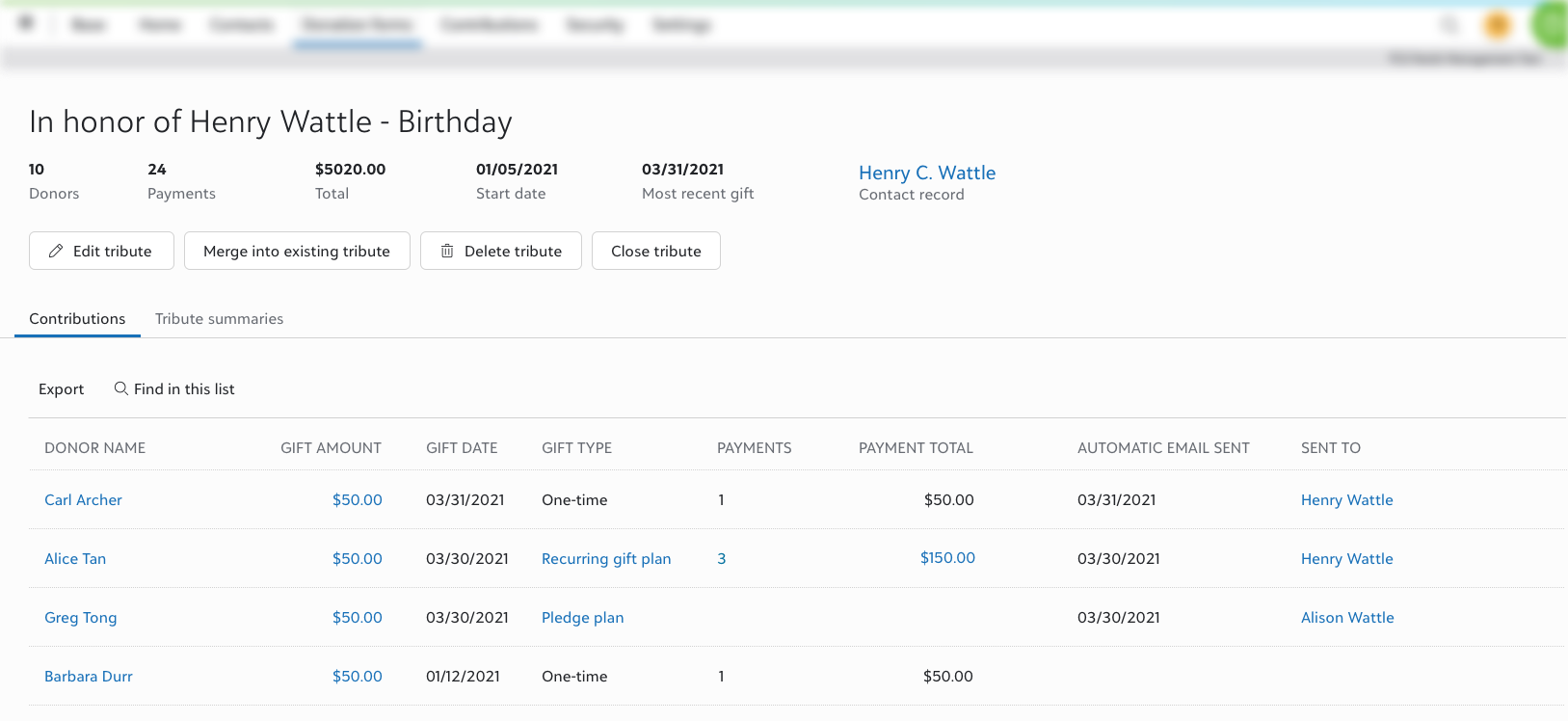Click the Export button above the list
The width and height of the screenshot is (1568, 721).
pos(61,389)
